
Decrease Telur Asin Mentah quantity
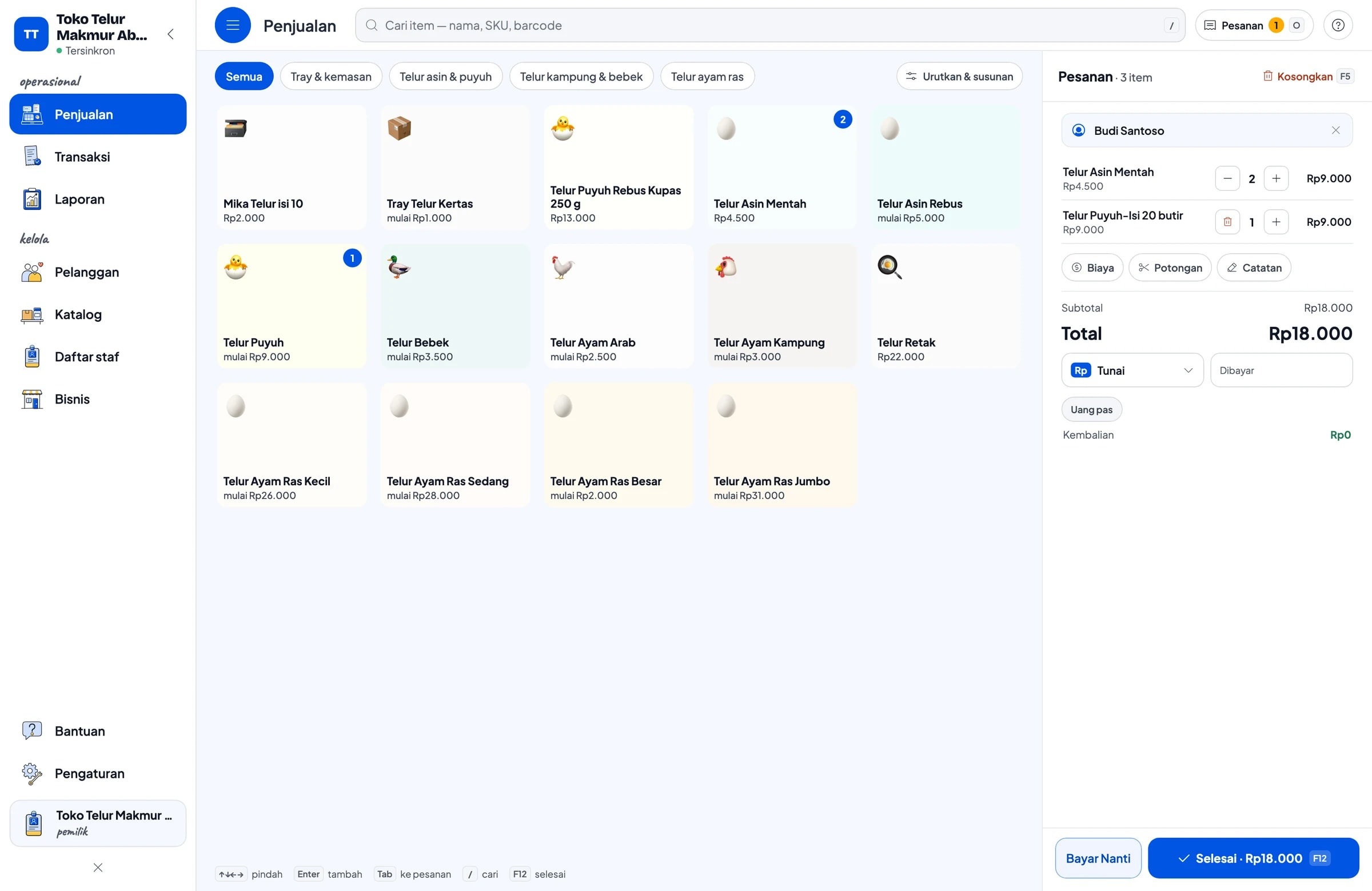1227,179
